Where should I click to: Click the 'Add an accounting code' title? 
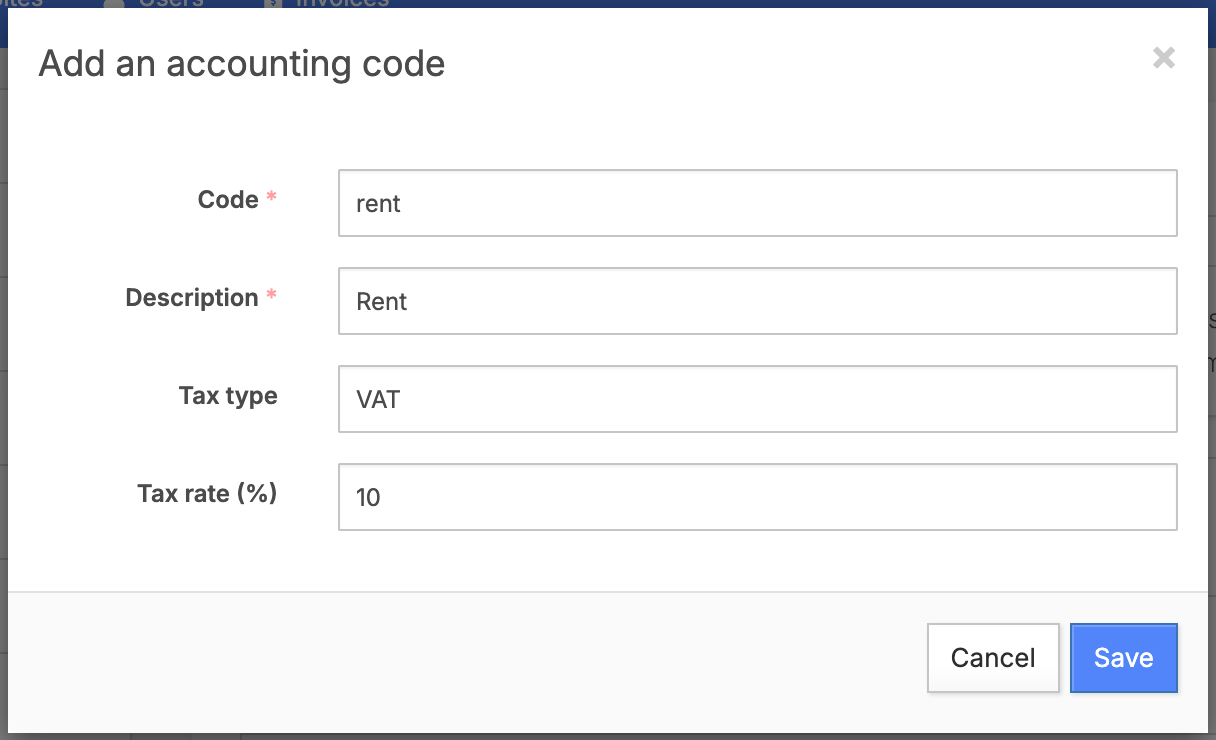(242, 65)
